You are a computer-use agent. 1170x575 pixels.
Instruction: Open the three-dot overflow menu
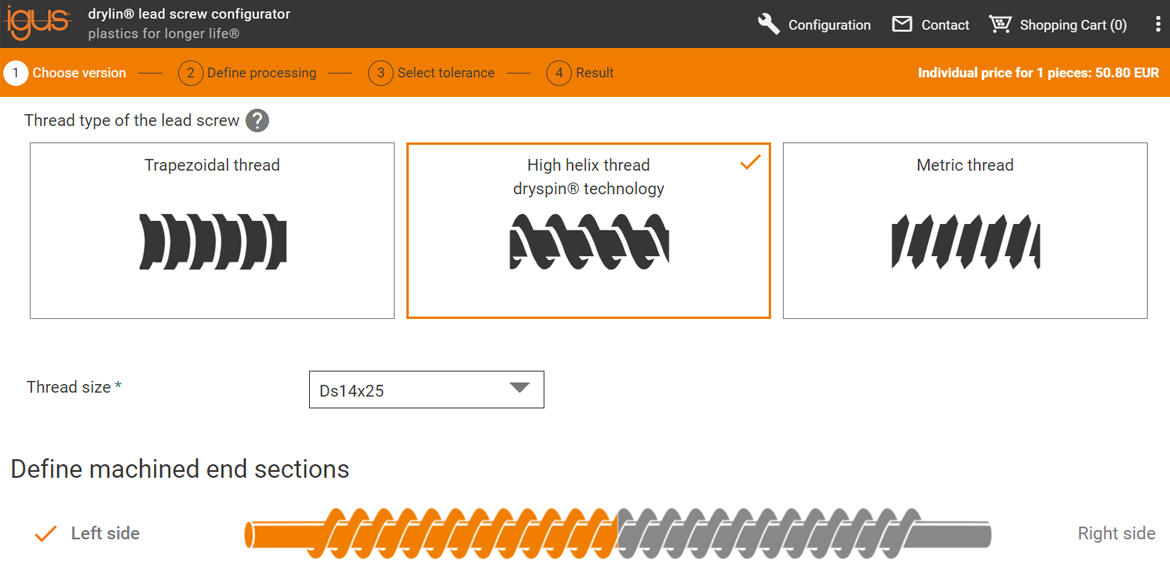coord(1157,24)
